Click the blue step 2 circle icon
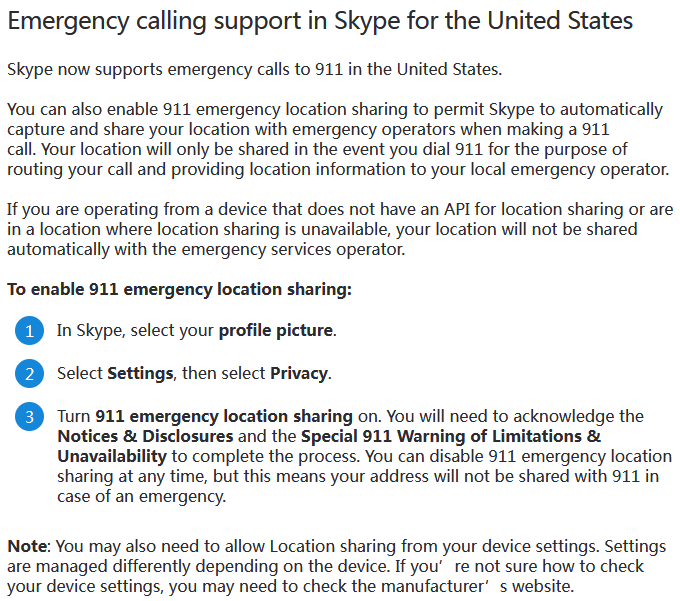This screenshot has height=601, width=680. (30, 374)
